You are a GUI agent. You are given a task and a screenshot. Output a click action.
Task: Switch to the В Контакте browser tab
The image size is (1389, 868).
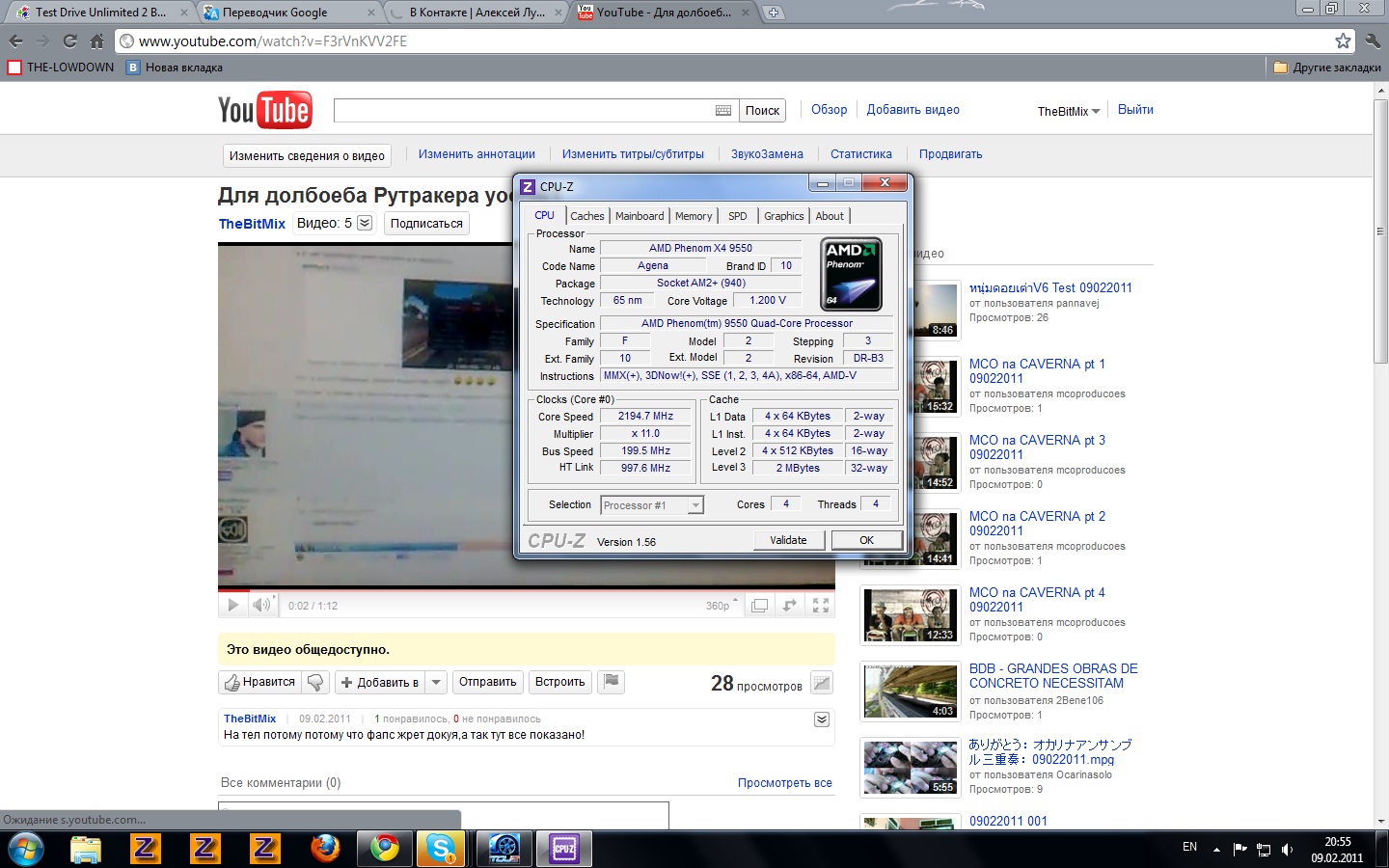coord(477,13)
